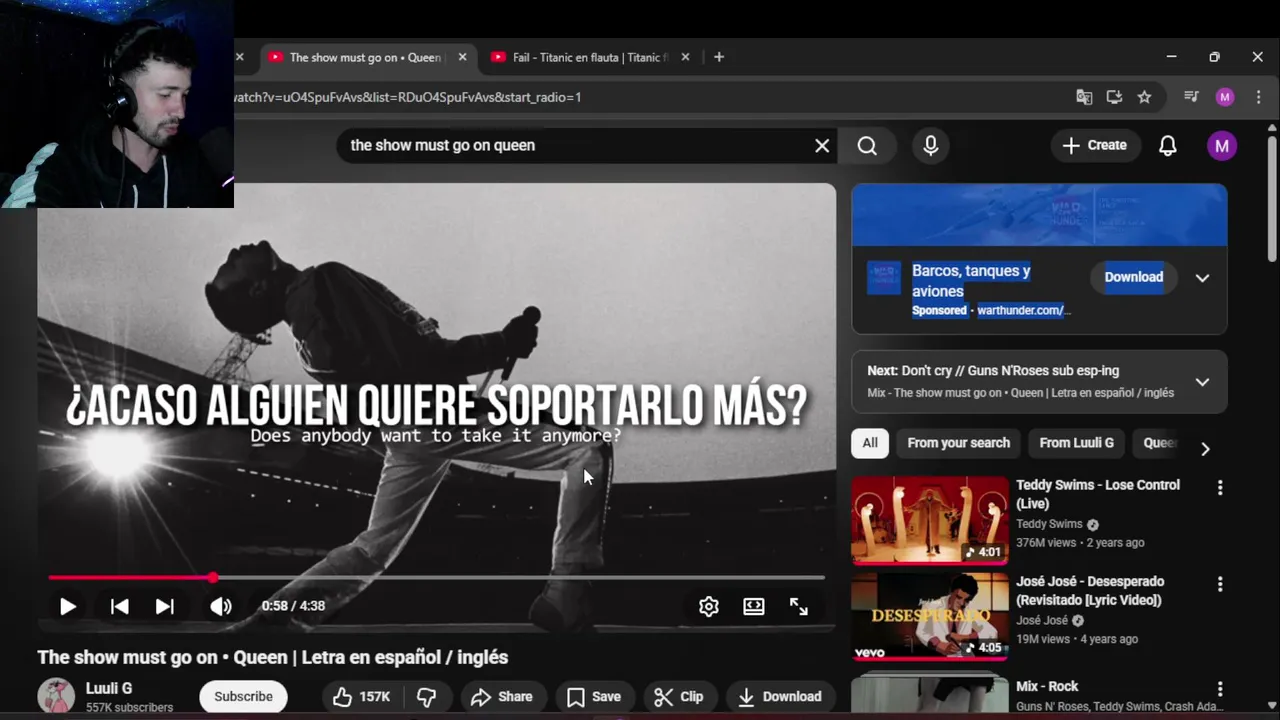Open the video settings gear
Screen dimensions: 1280x720
709,606
